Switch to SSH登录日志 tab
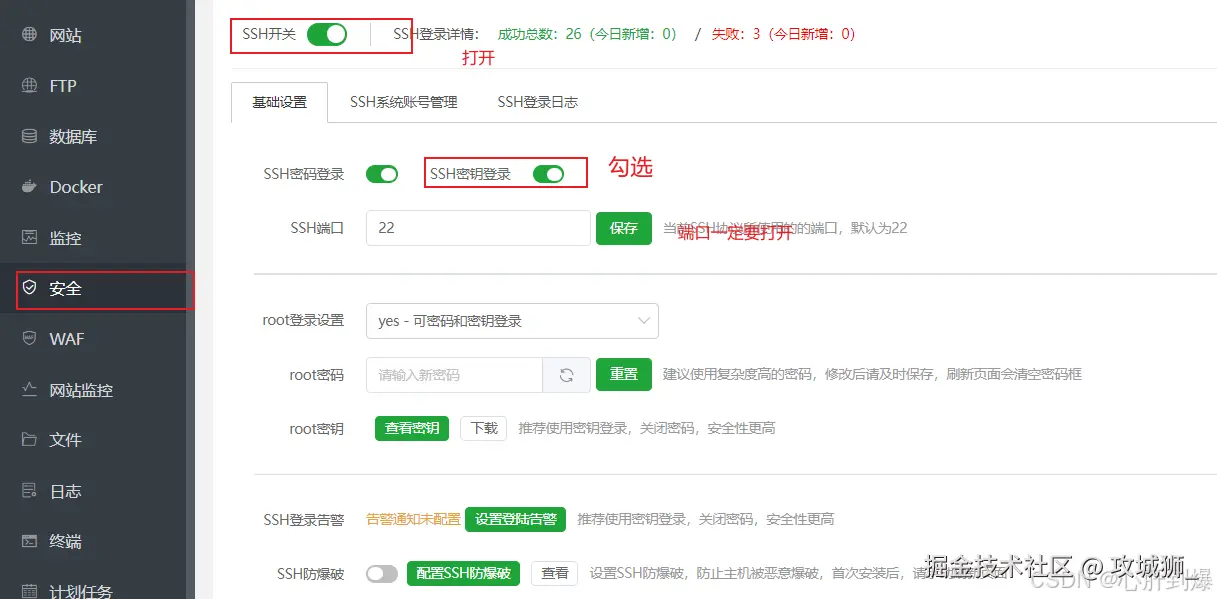 tap(536, 101)
